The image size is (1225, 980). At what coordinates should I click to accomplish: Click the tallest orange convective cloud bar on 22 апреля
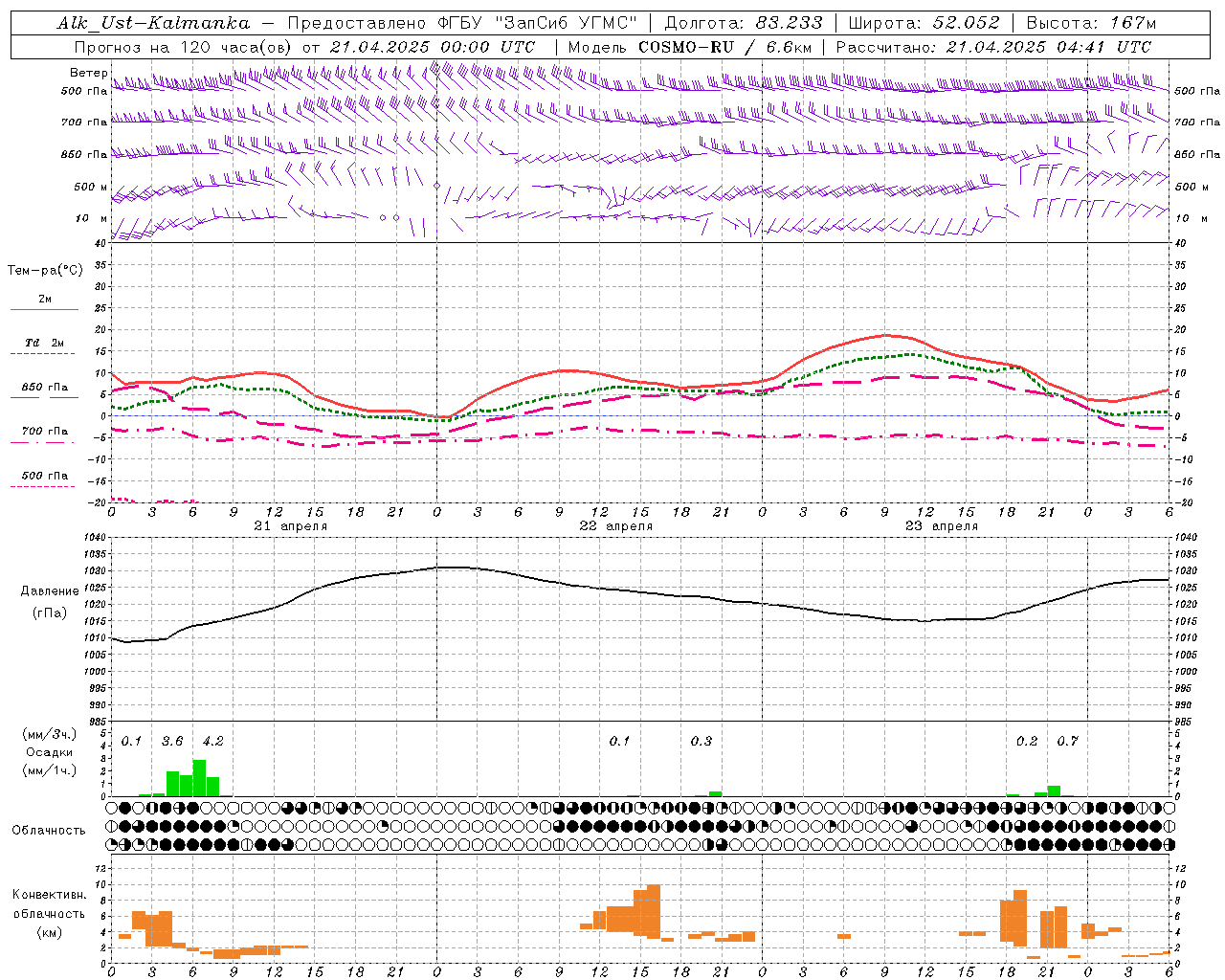click(654, 911)
